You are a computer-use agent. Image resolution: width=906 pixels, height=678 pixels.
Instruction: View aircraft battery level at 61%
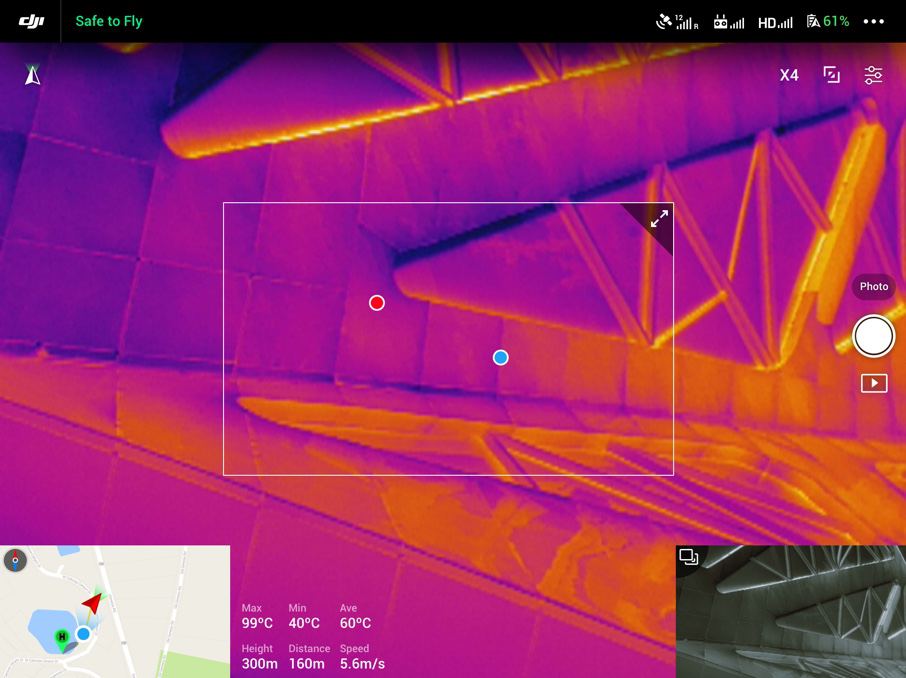[828, 21]
